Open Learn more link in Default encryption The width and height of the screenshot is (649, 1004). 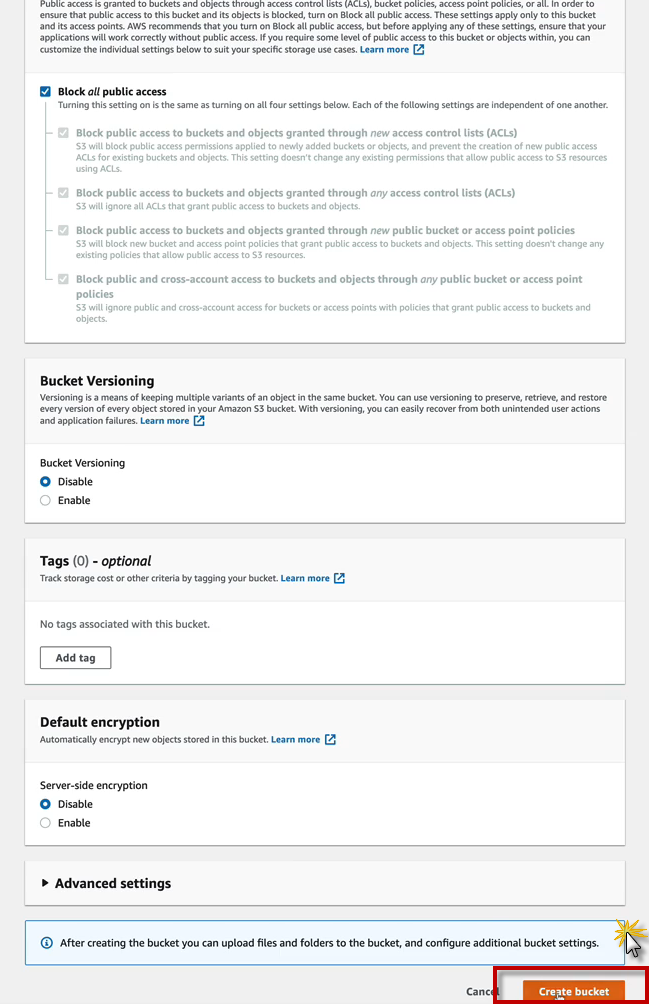click(295, 740)
